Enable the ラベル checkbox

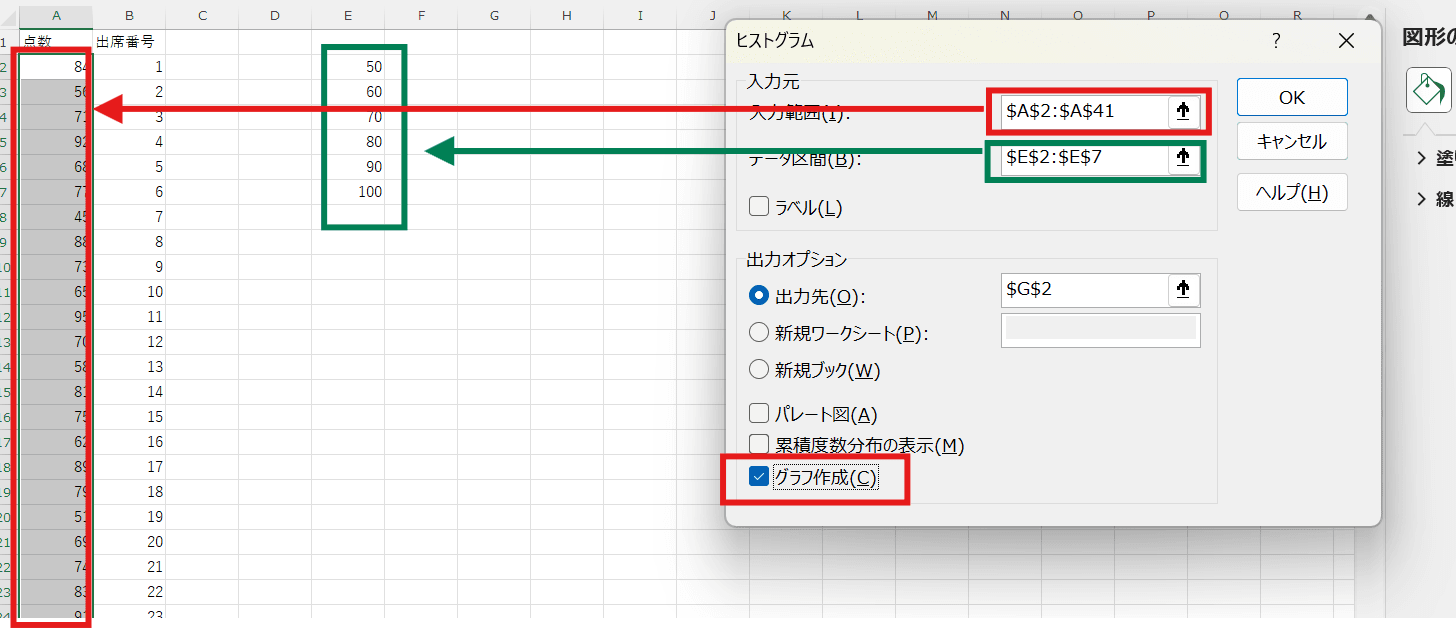[x=759, y=207]
